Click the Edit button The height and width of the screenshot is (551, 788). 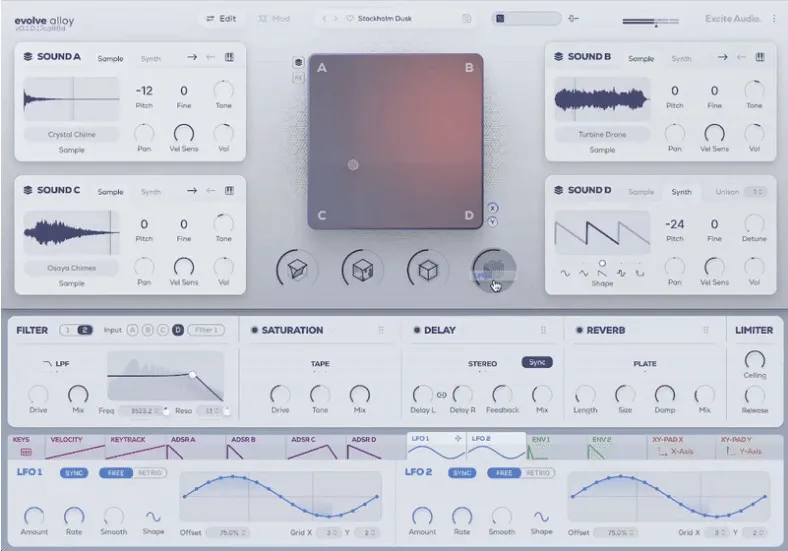point(221,19)
